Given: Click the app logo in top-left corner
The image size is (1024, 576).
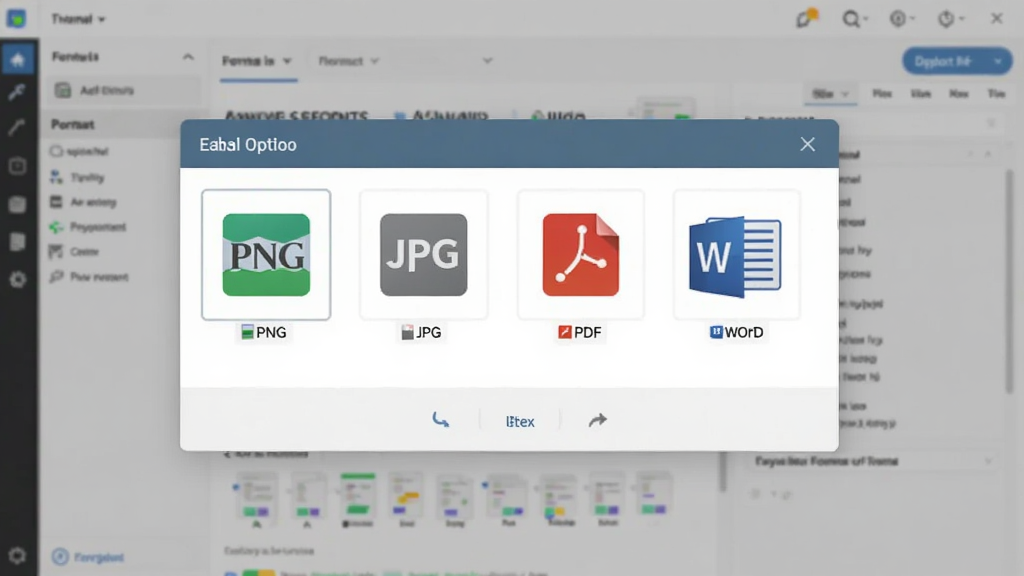Looking at the screenshot, I should 16,18.
